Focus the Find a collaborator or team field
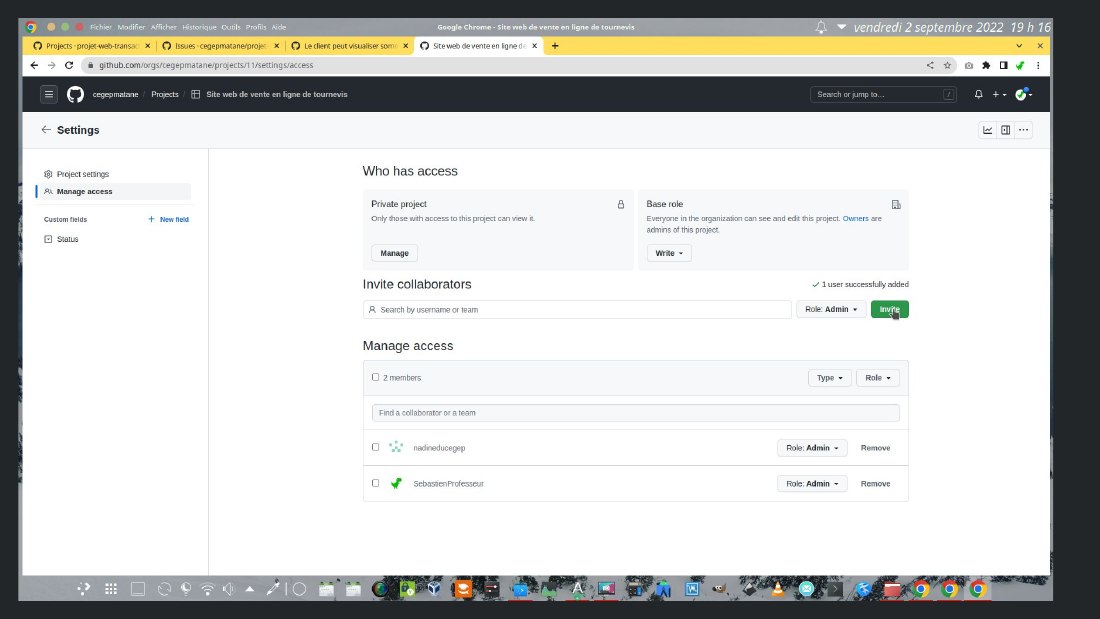 click(x=636, y=413)
